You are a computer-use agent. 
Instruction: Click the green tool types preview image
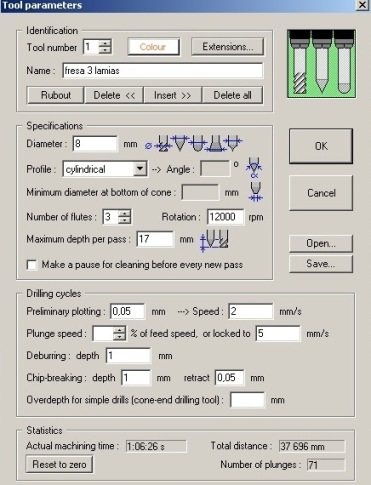pyautogui.click(x=321, y=64)
